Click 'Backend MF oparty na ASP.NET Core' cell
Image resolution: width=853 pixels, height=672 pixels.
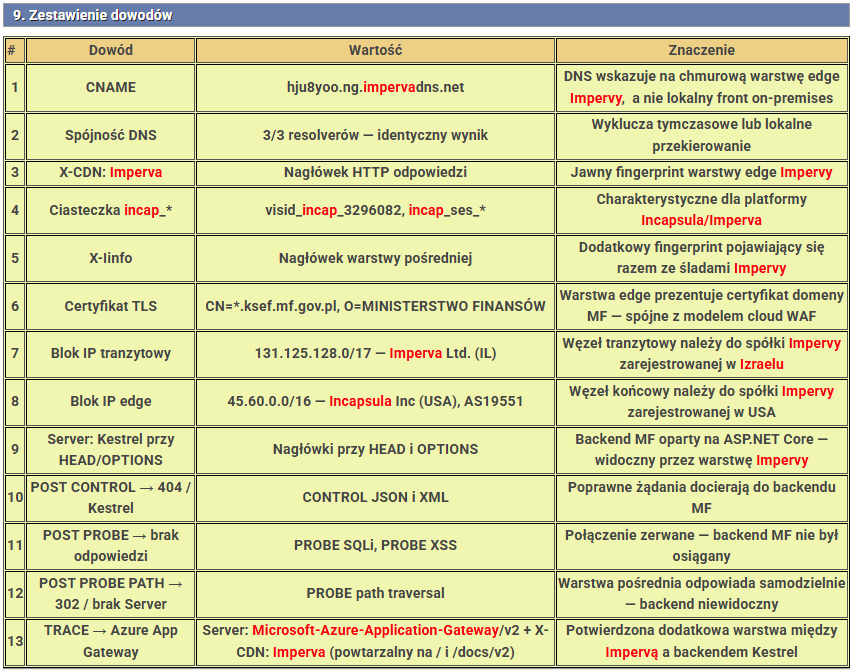click(702, 449)
